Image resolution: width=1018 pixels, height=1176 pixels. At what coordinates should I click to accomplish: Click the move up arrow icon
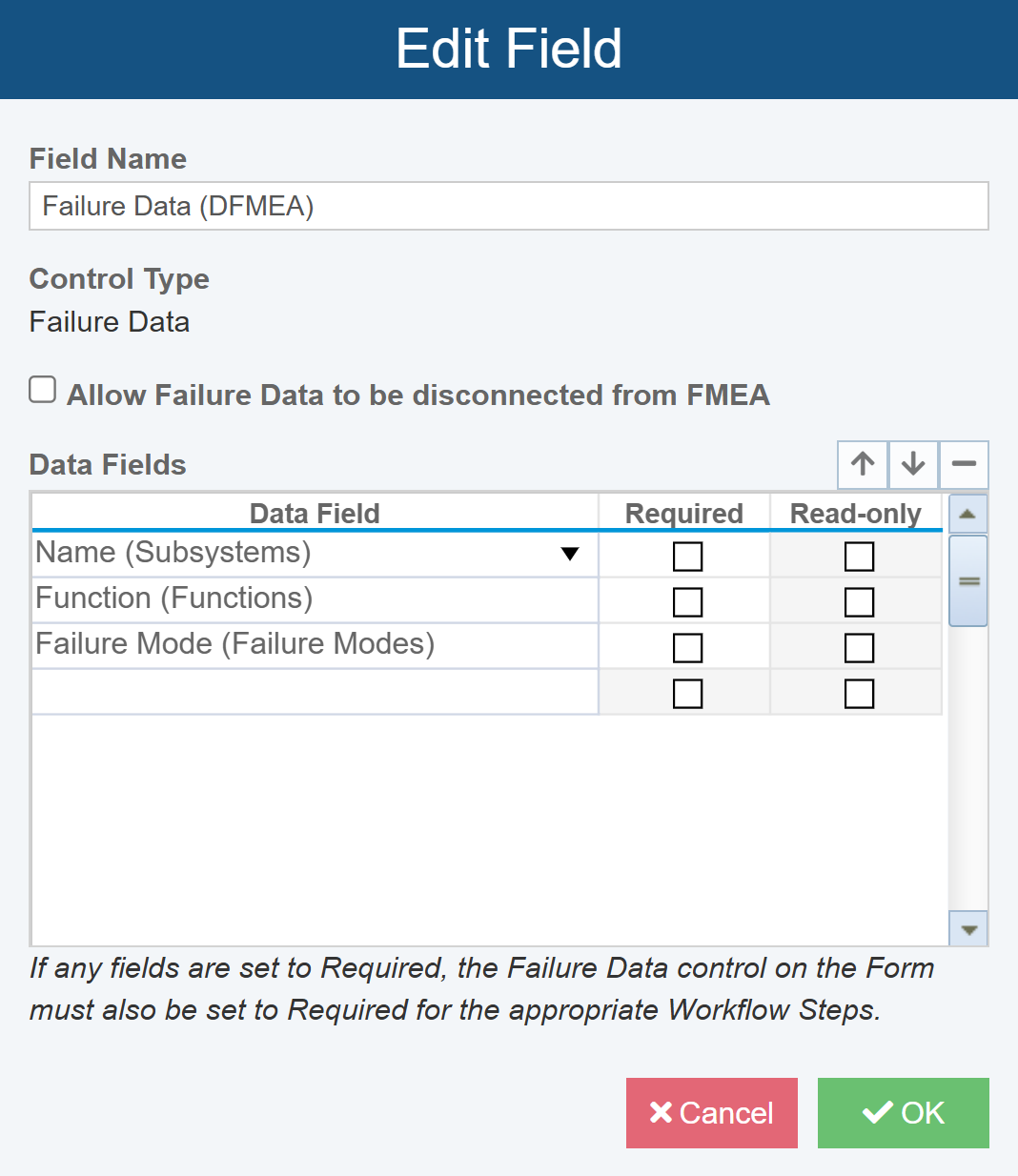point(863,464)
